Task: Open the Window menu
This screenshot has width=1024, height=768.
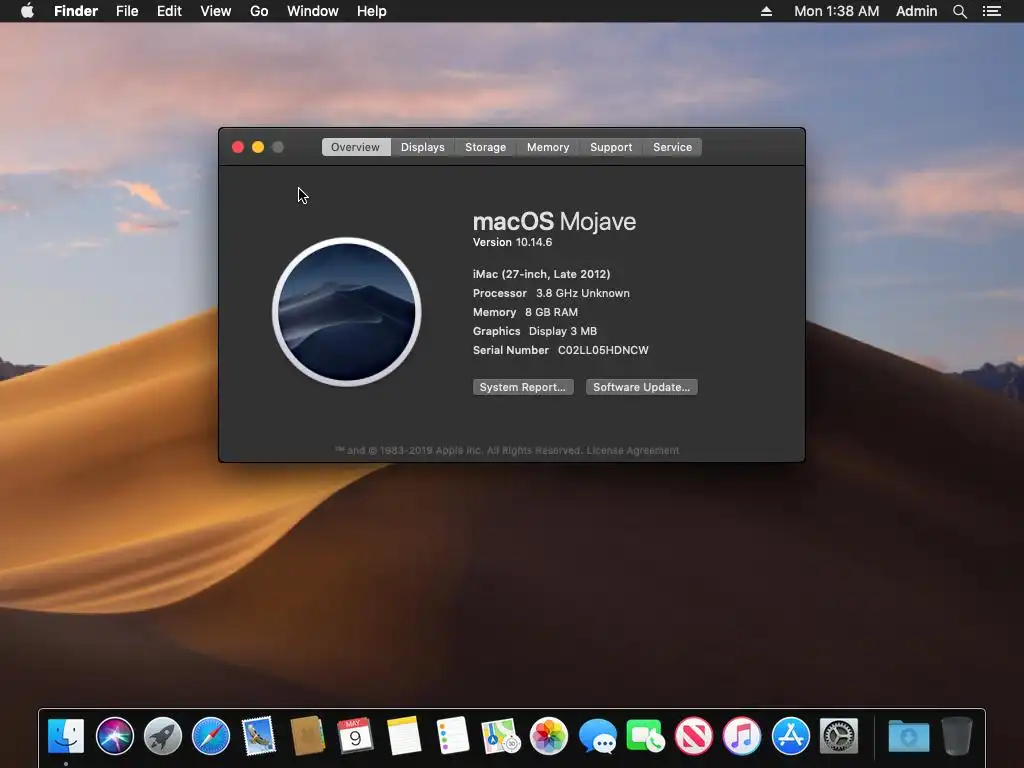Action: [x=313, y=11]
